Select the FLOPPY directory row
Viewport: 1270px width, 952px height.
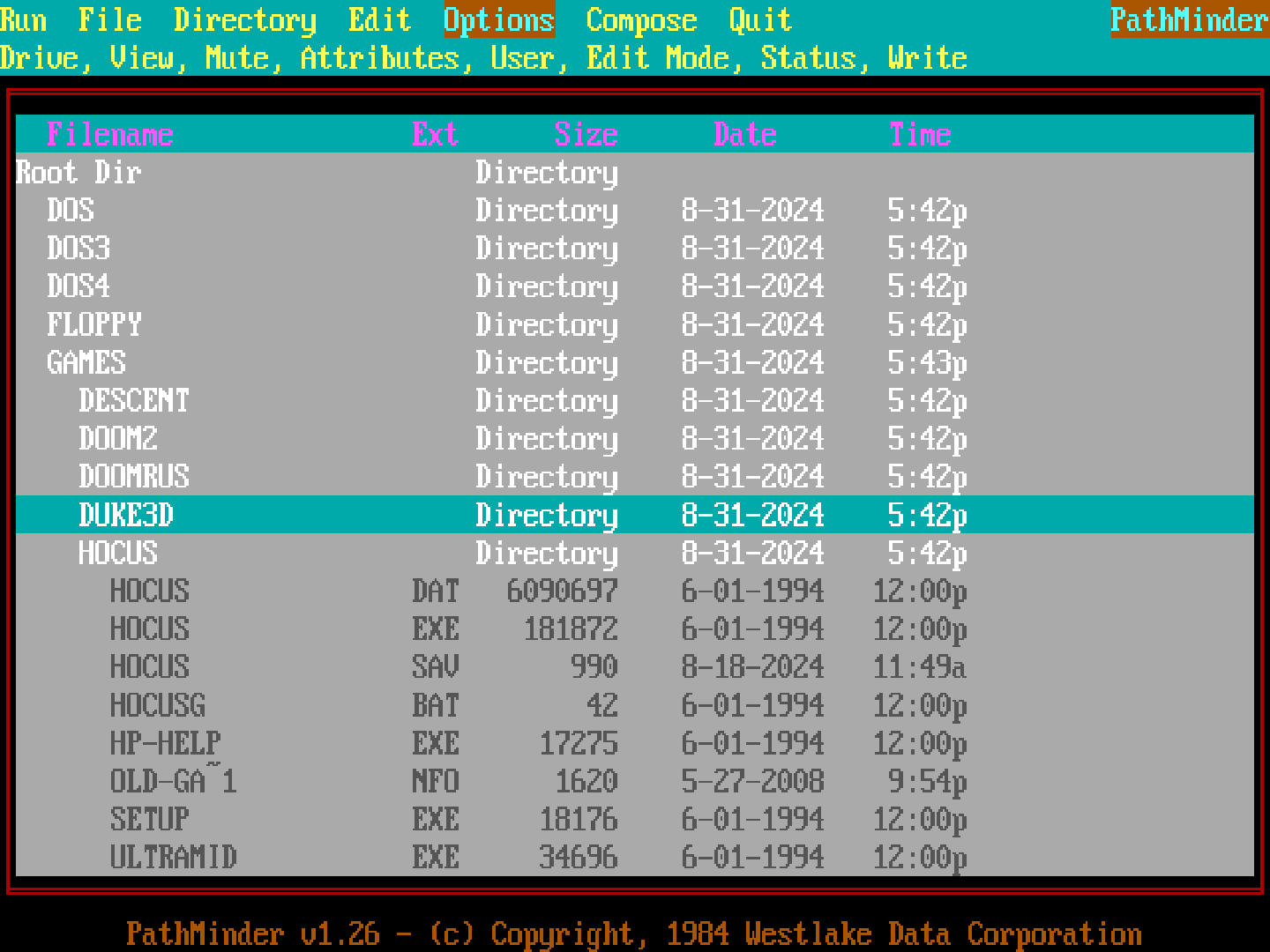[x=635, y=324]
